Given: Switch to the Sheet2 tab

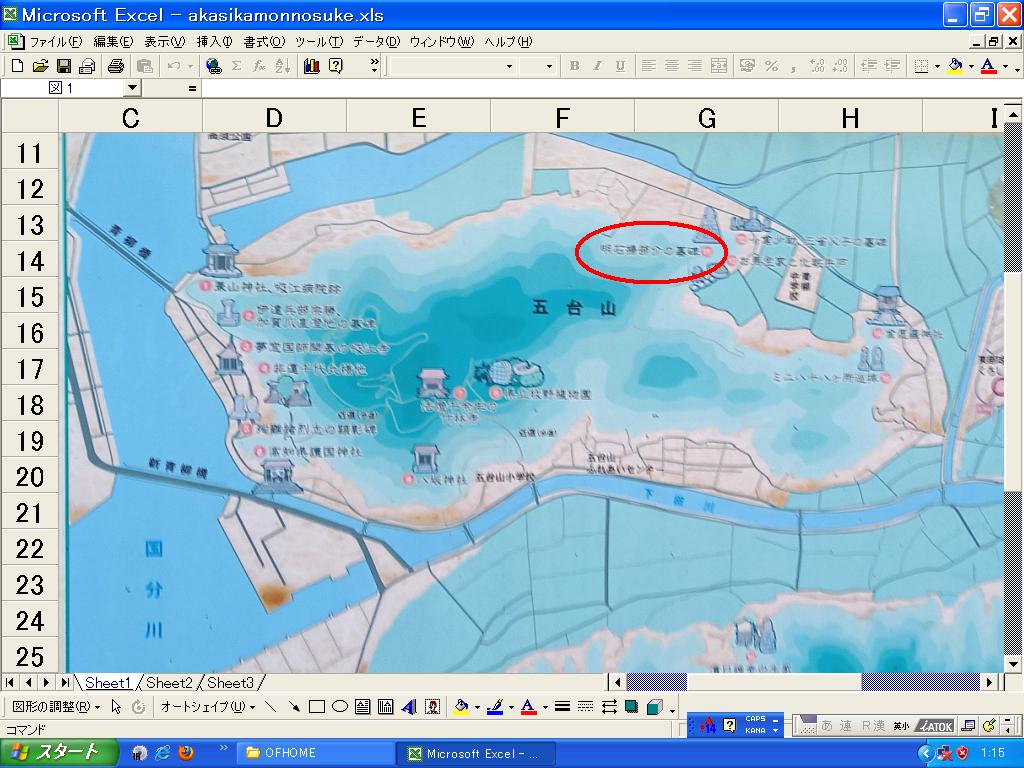Looking at the screenshot, I should [x=168, y=683].
